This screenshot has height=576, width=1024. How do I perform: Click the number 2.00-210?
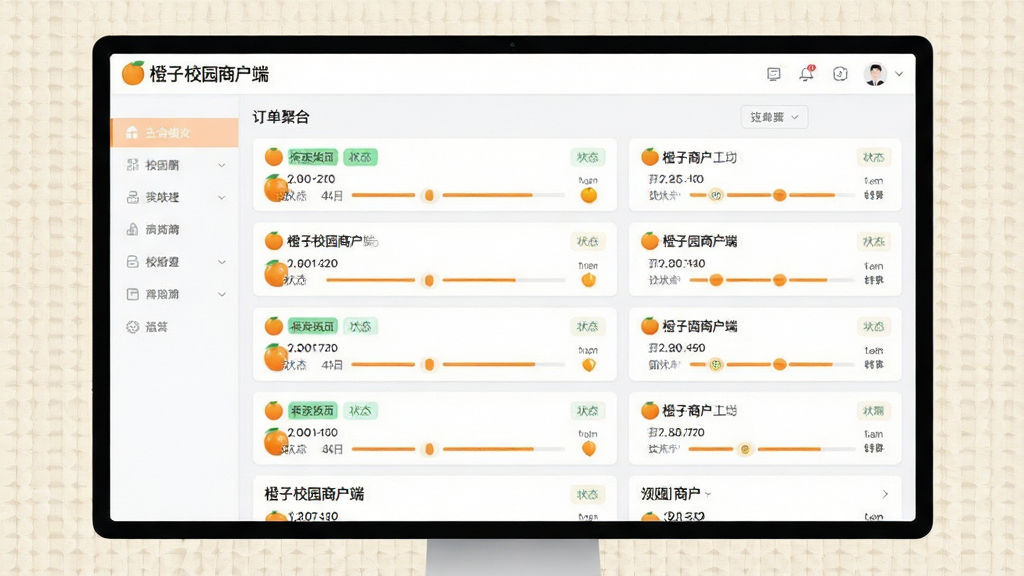[x=311, y=178]
